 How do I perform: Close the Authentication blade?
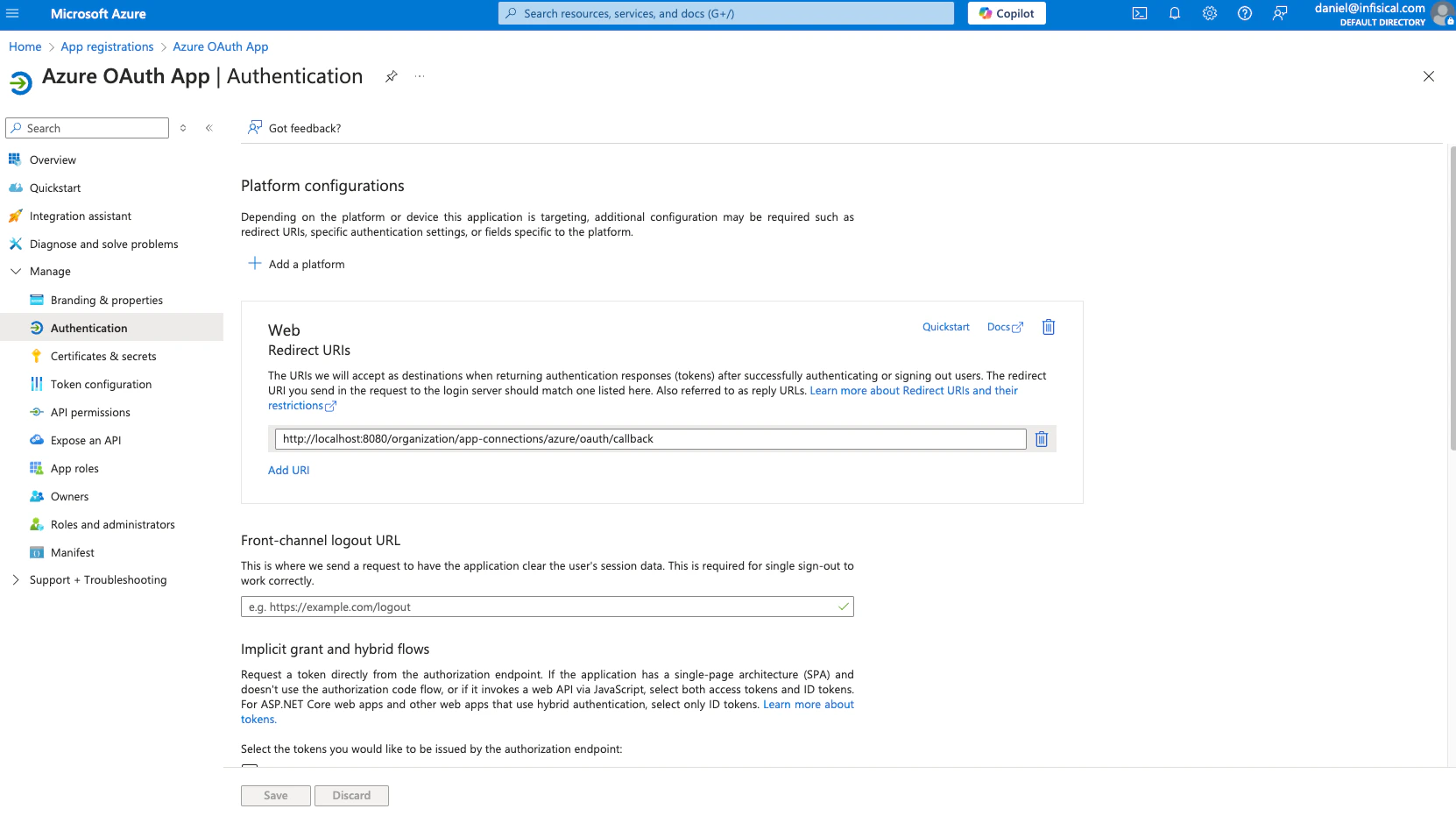click(1429, 76)
